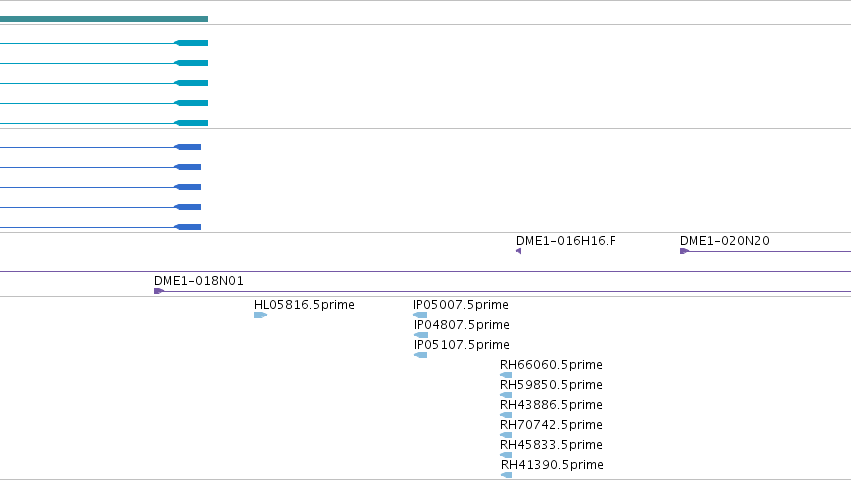Click the long purple BAC line under DME1-016H16.F

point(426,271)
